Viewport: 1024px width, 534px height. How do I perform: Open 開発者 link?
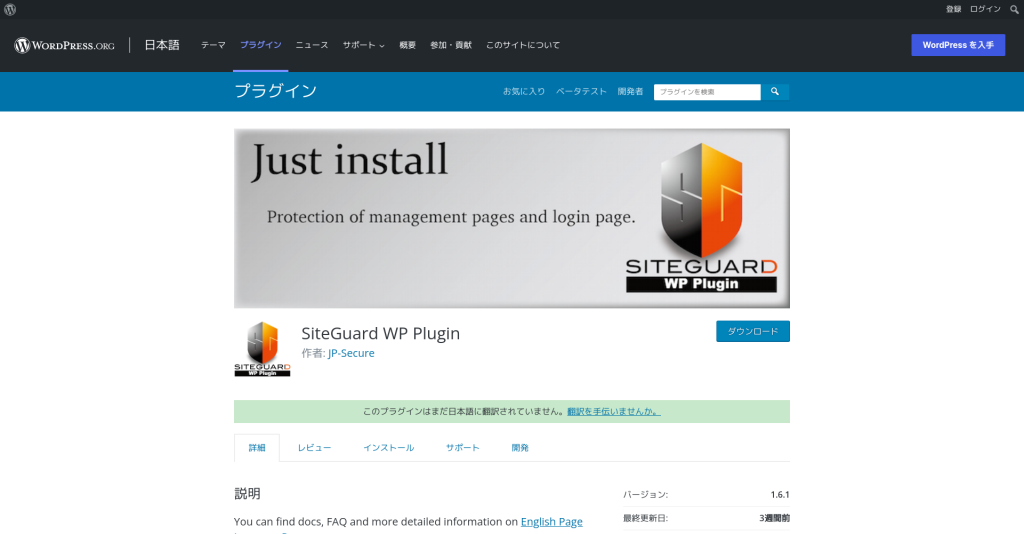point(630,91)
